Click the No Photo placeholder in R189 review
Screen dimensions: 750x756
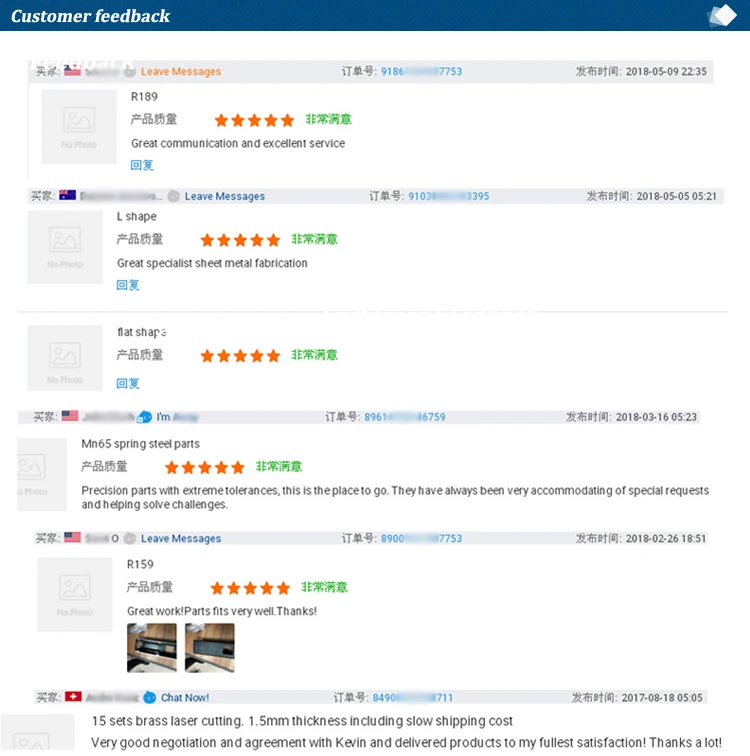point(79,127)
